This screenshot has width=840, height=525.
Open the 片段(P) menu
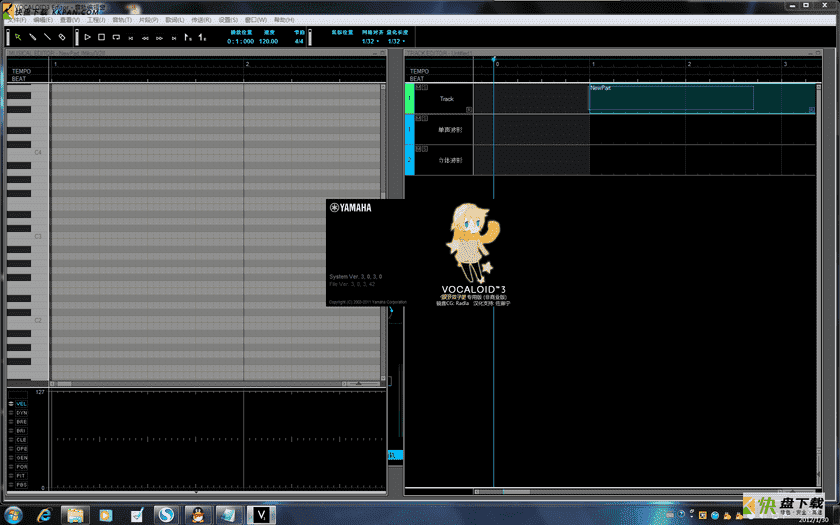pos(148,20)
